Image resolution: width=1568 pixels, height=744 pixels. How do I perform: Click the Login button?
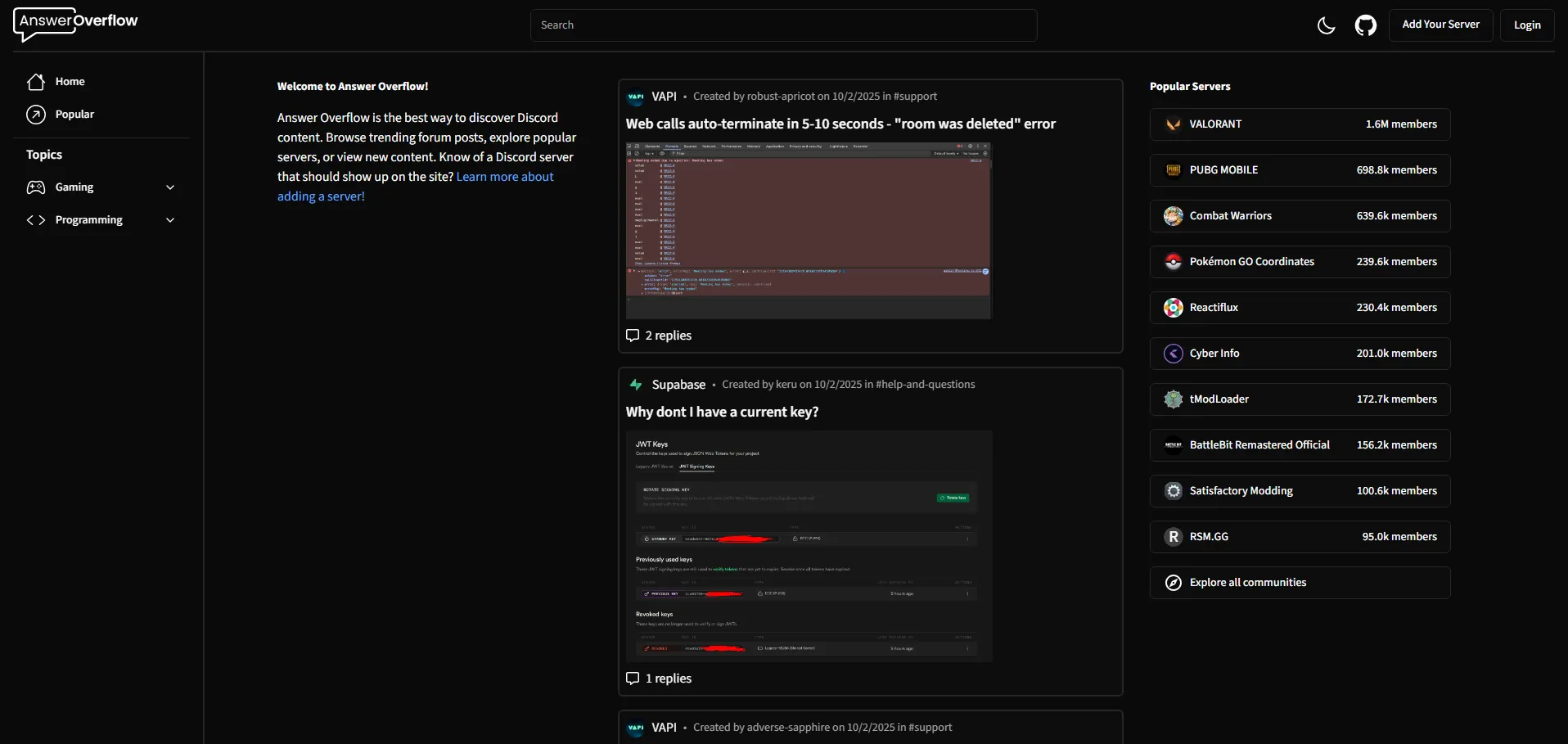pyautogui.click(x=1526, y=25)
